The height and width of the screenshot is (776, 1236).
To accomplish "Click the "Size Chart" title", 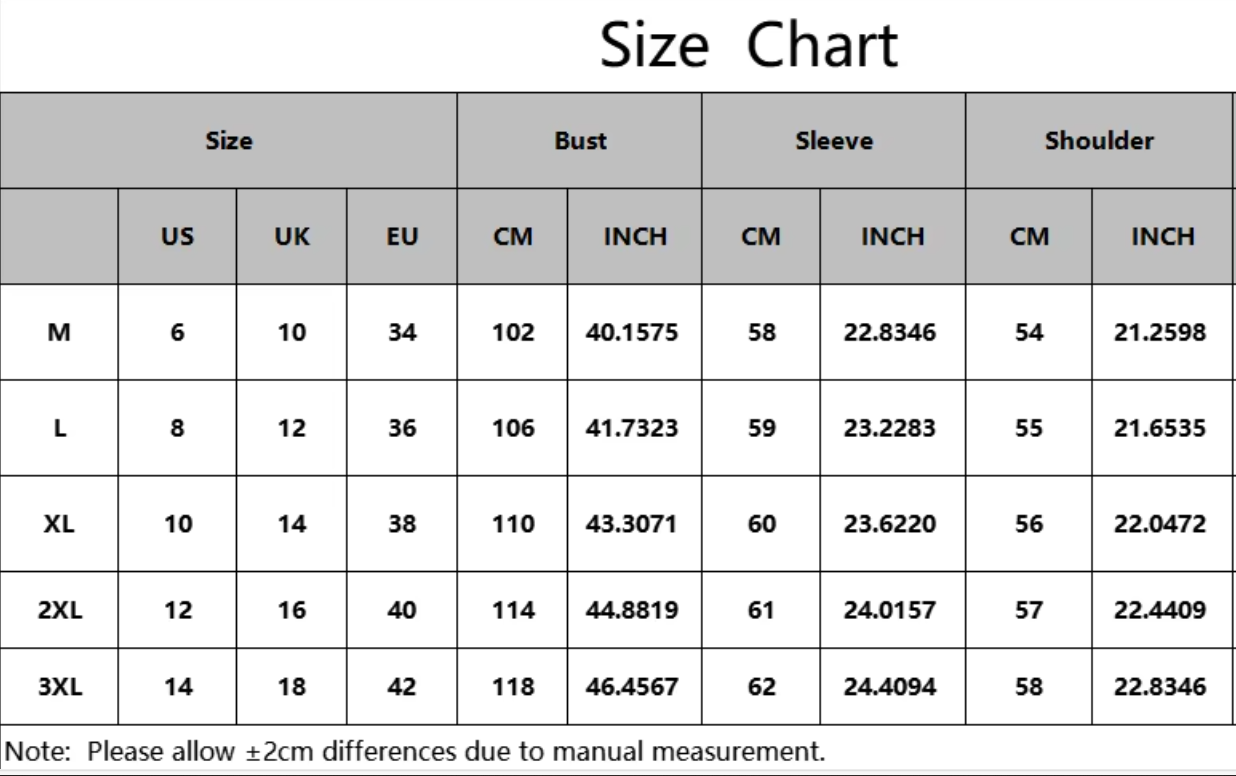I will (x=748, y=45).
